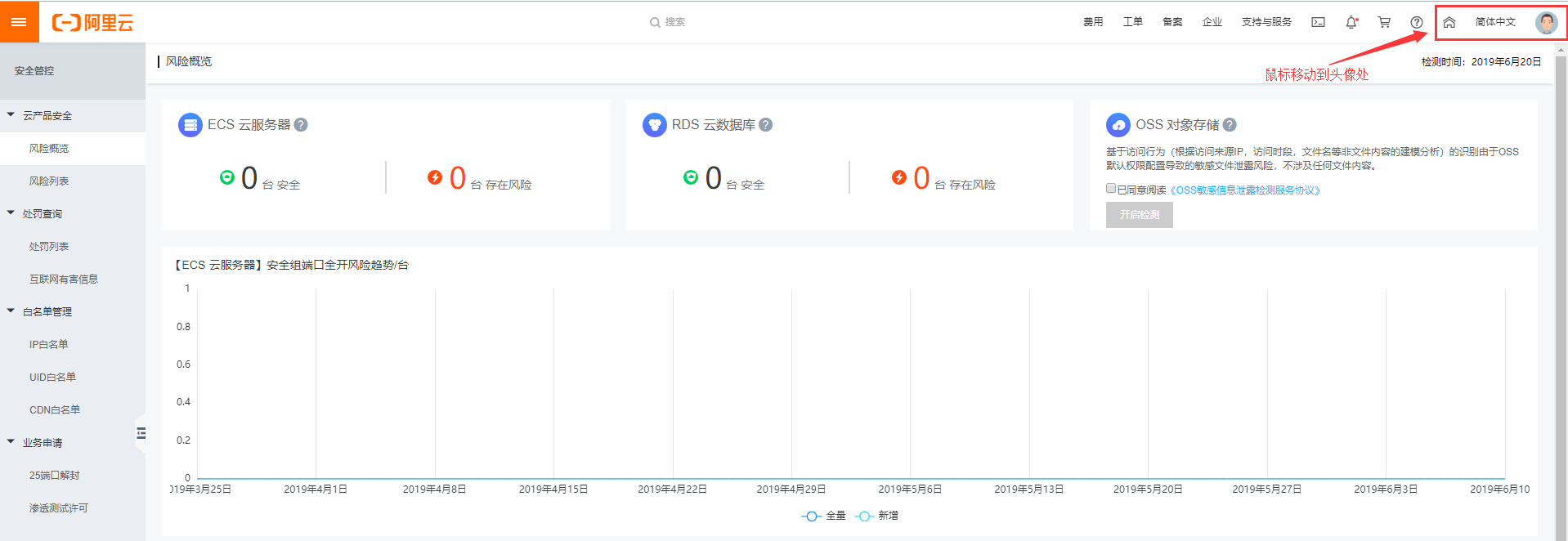Click the 2019年5月6日 axis label

(x=910, y=490)
